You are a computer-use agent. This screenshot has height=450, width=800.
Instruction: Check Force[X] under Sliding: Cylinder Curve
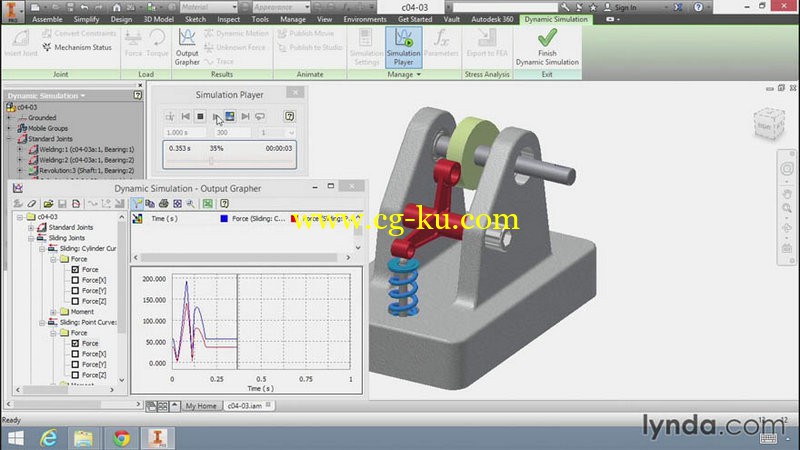coord(75,280)
